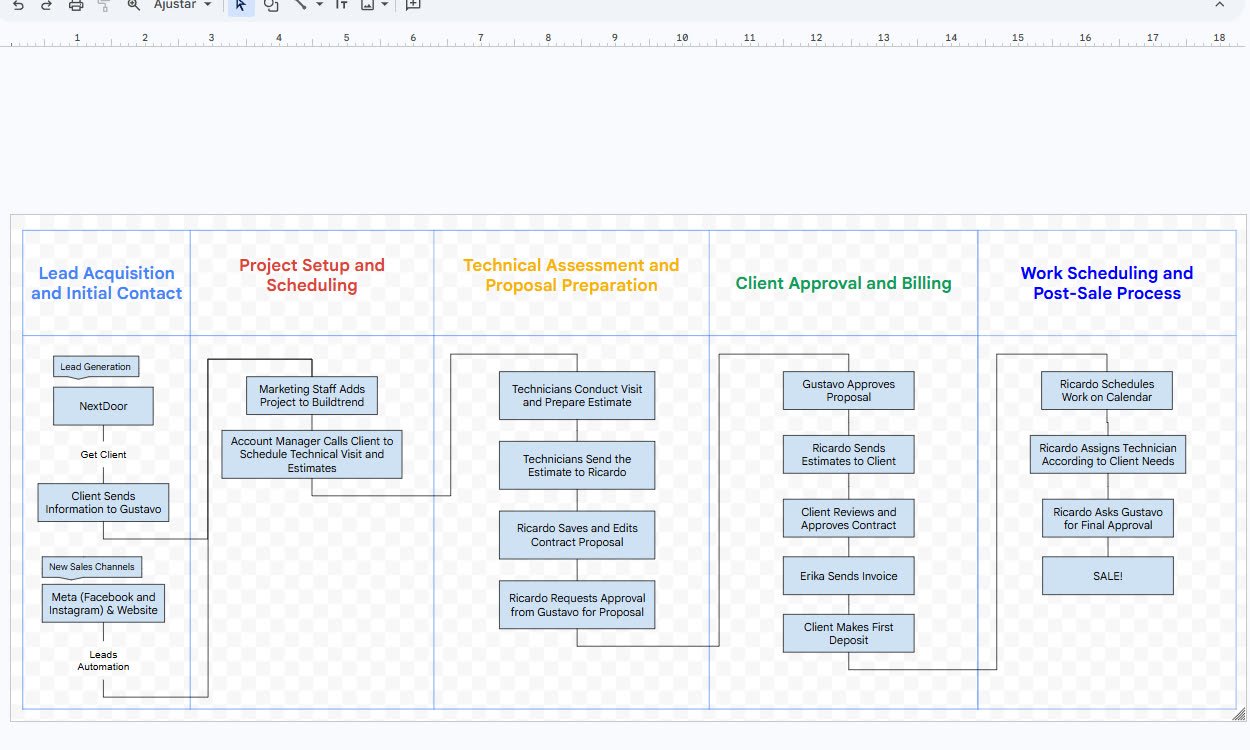Select the Meta and Website box

103,603
